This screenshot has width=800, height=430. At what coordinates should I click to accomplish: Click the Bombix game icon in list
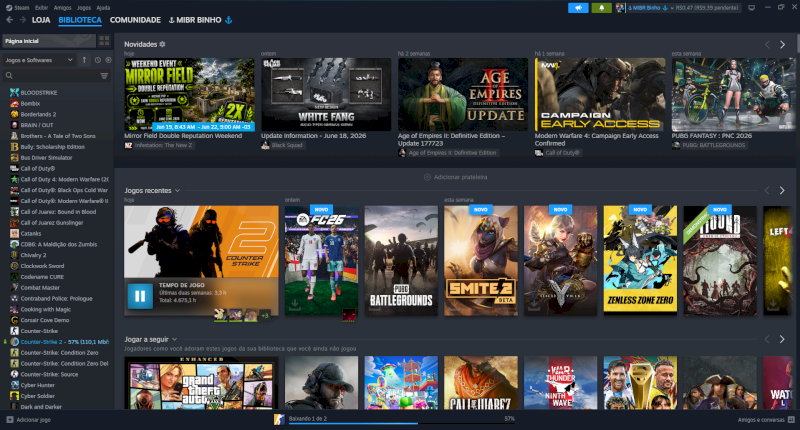14,103
